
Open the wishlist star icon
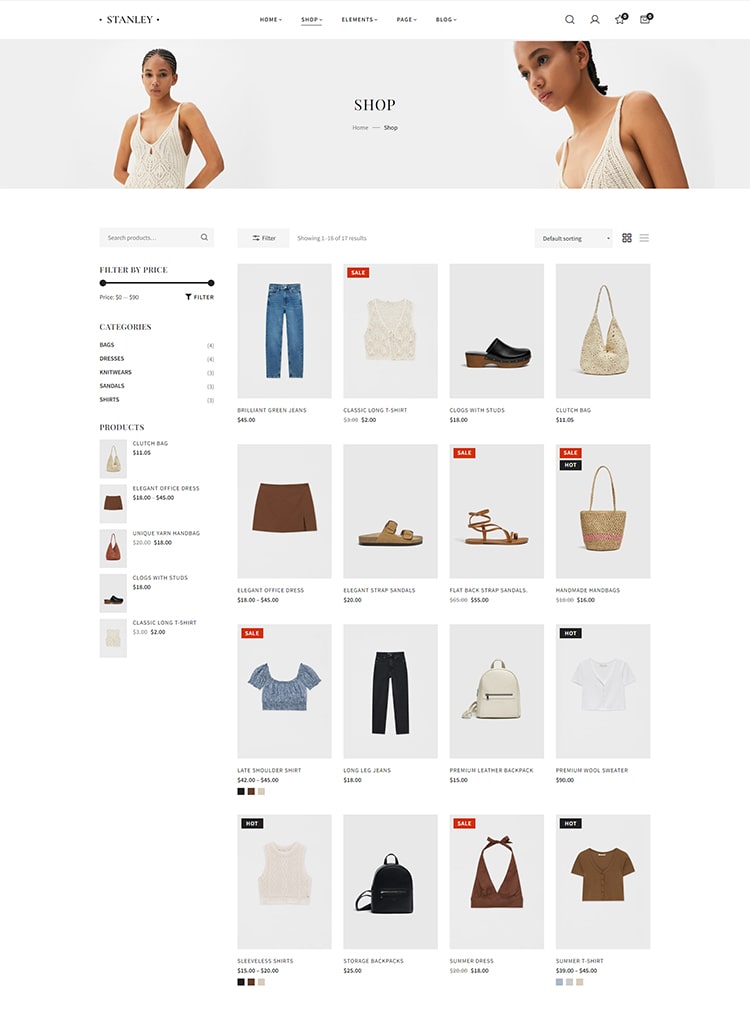tap(620, 19)
